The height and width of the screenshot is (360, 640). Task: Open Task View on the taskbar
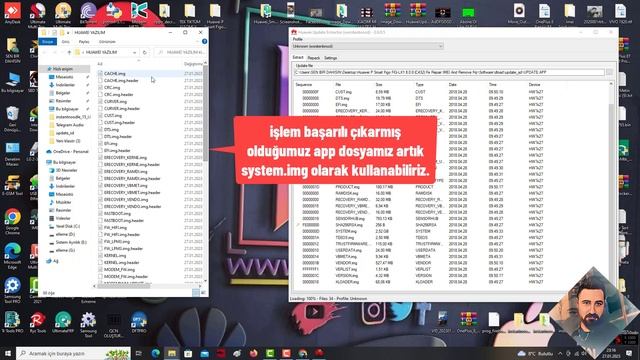point(139,353)
